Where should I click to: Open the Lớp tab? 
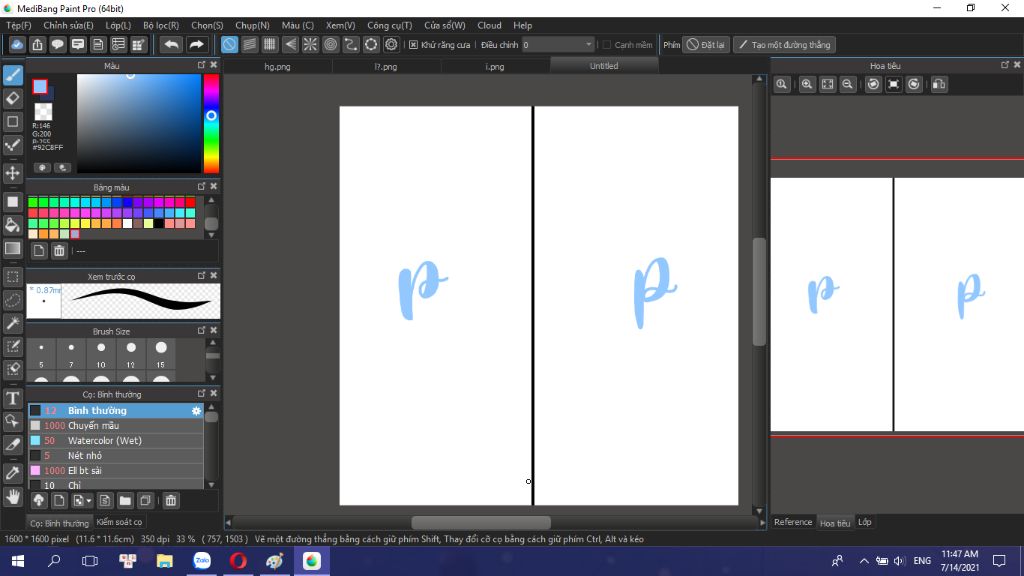(x=865, y=522)
